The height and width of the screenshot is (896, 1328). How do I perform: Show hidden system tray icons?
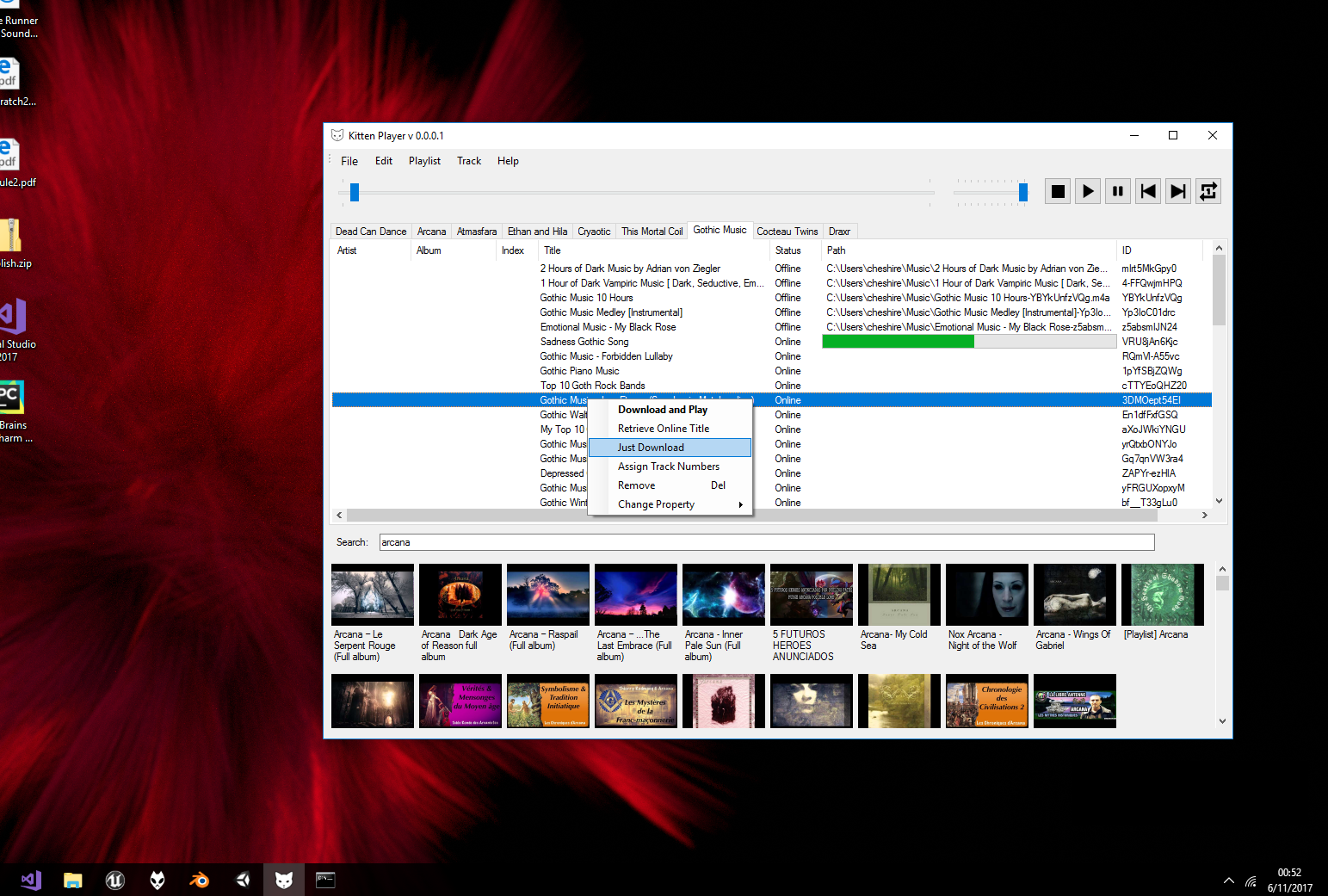tap(1228, 881)
